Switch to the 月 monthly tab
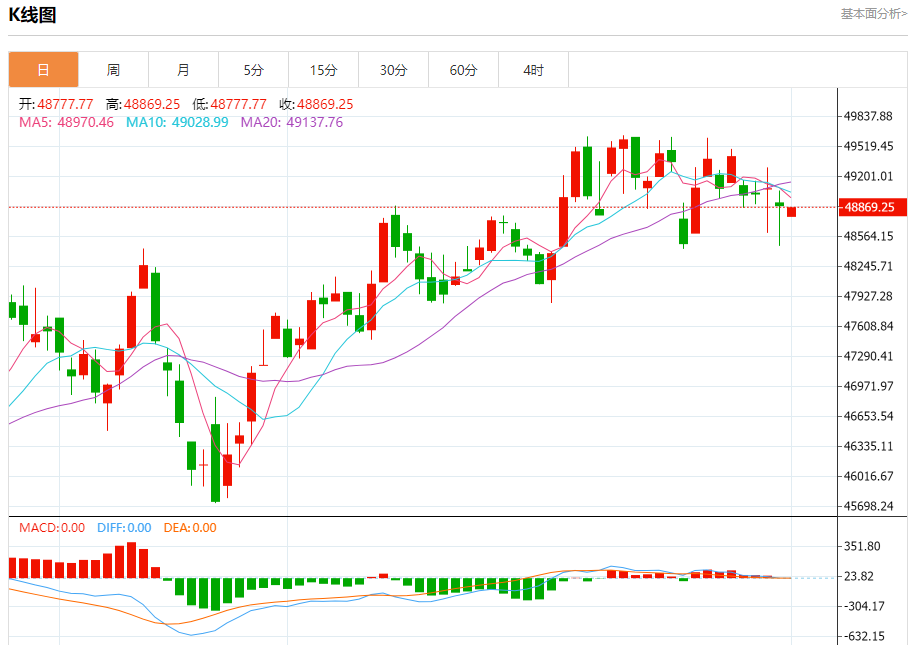The height and width of the screenshot is (645, 911). (x=184, y=70)
